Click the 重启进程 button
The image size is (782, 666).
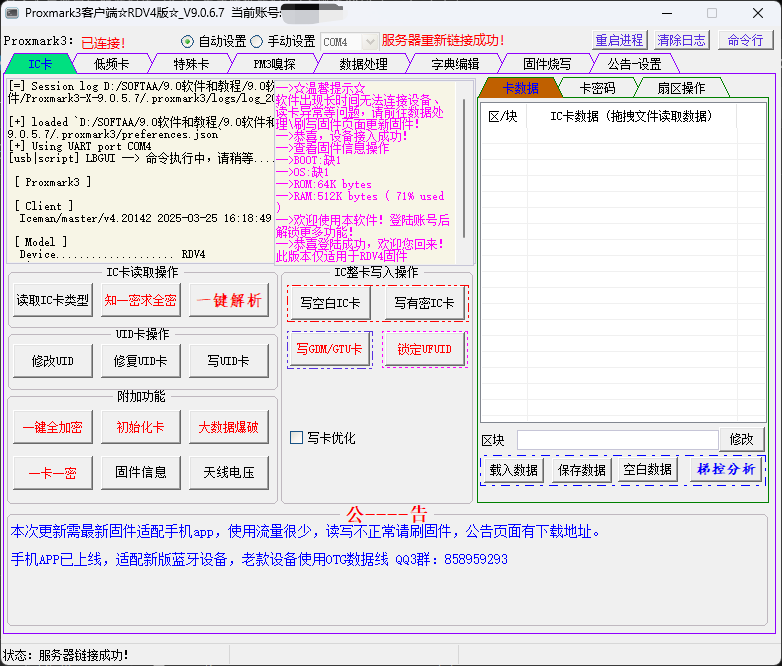619,40
